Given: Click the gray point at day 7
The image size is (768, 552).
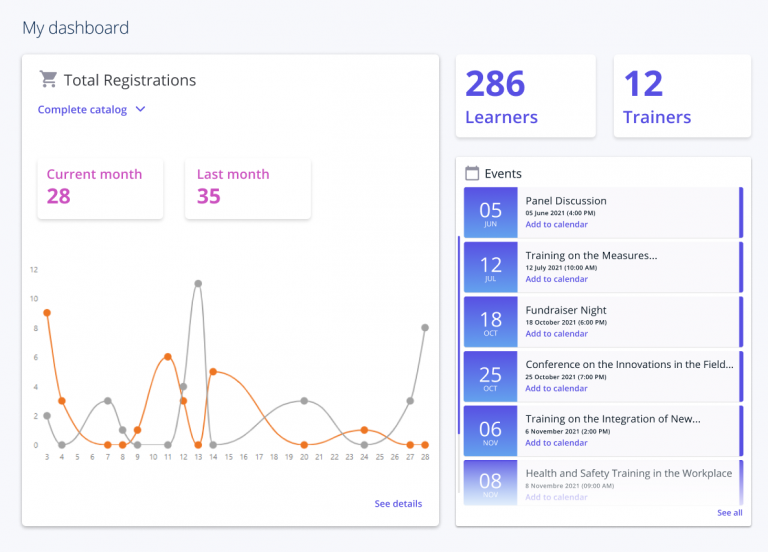Looking at the screenshot, I should (x=108, y=401).
